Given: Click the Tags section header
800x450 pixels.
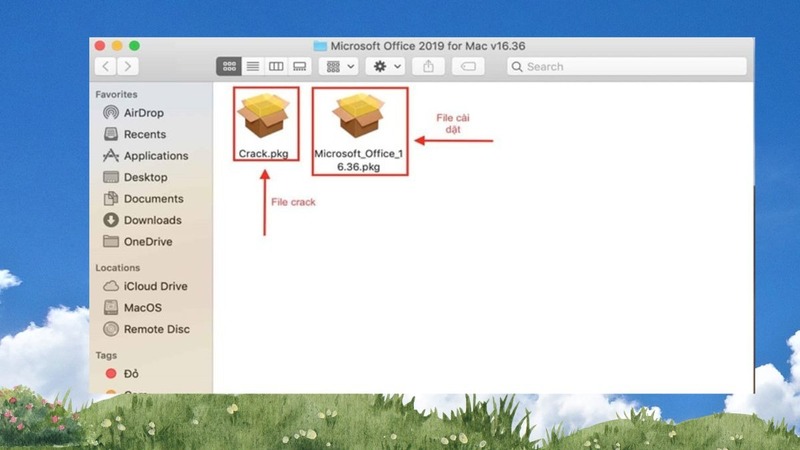Looking at the screenshot, I should (x=106, y=355).
